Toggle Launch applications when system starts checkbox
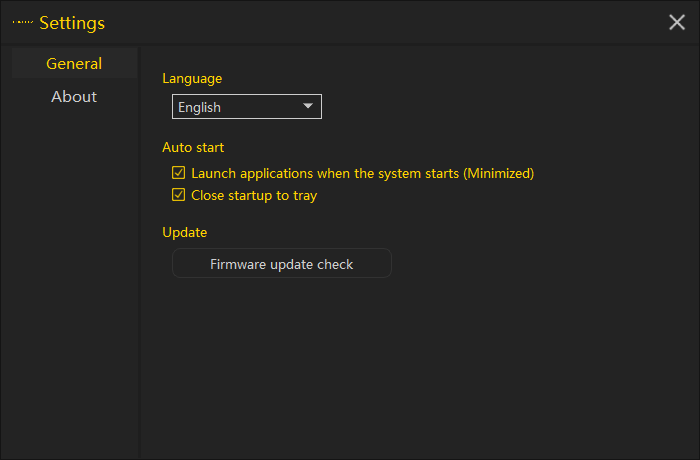Viewport: 700px width, 460px height. pos(179,173)
